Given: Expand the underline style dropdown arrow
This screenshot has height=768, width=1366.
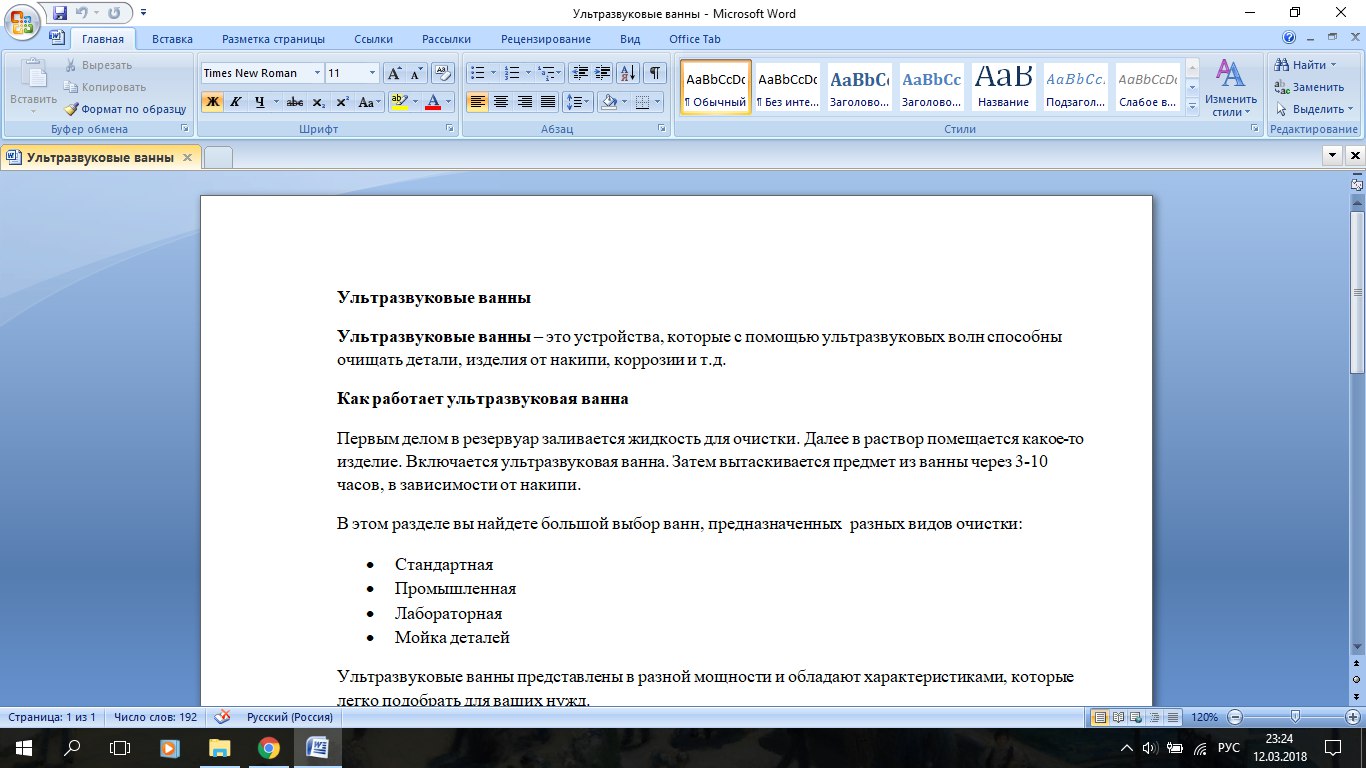Looking at the screenshot, I should point(275,102).
